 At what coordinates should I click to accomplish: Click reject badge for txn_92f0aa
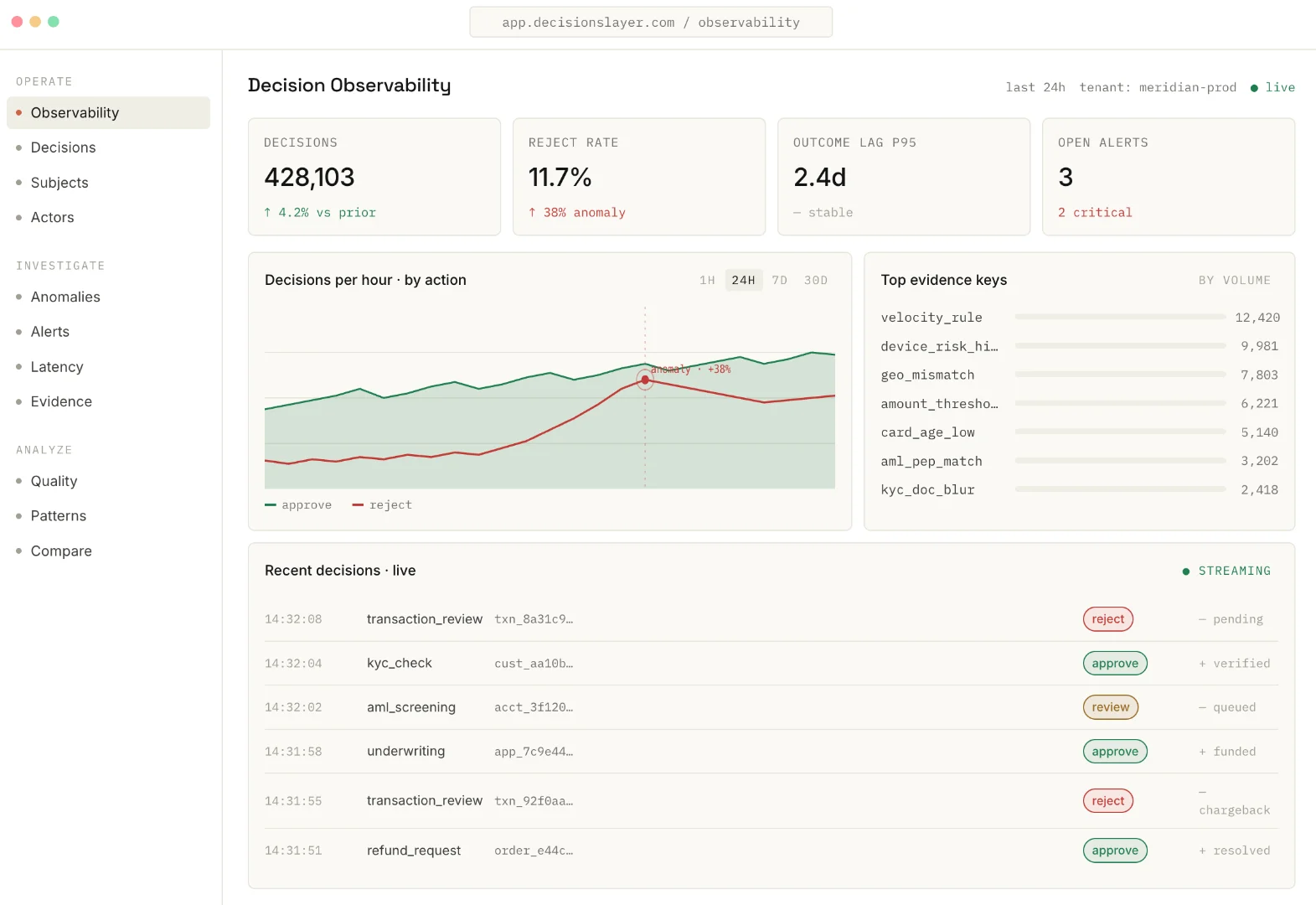[x=1107, y=801]
